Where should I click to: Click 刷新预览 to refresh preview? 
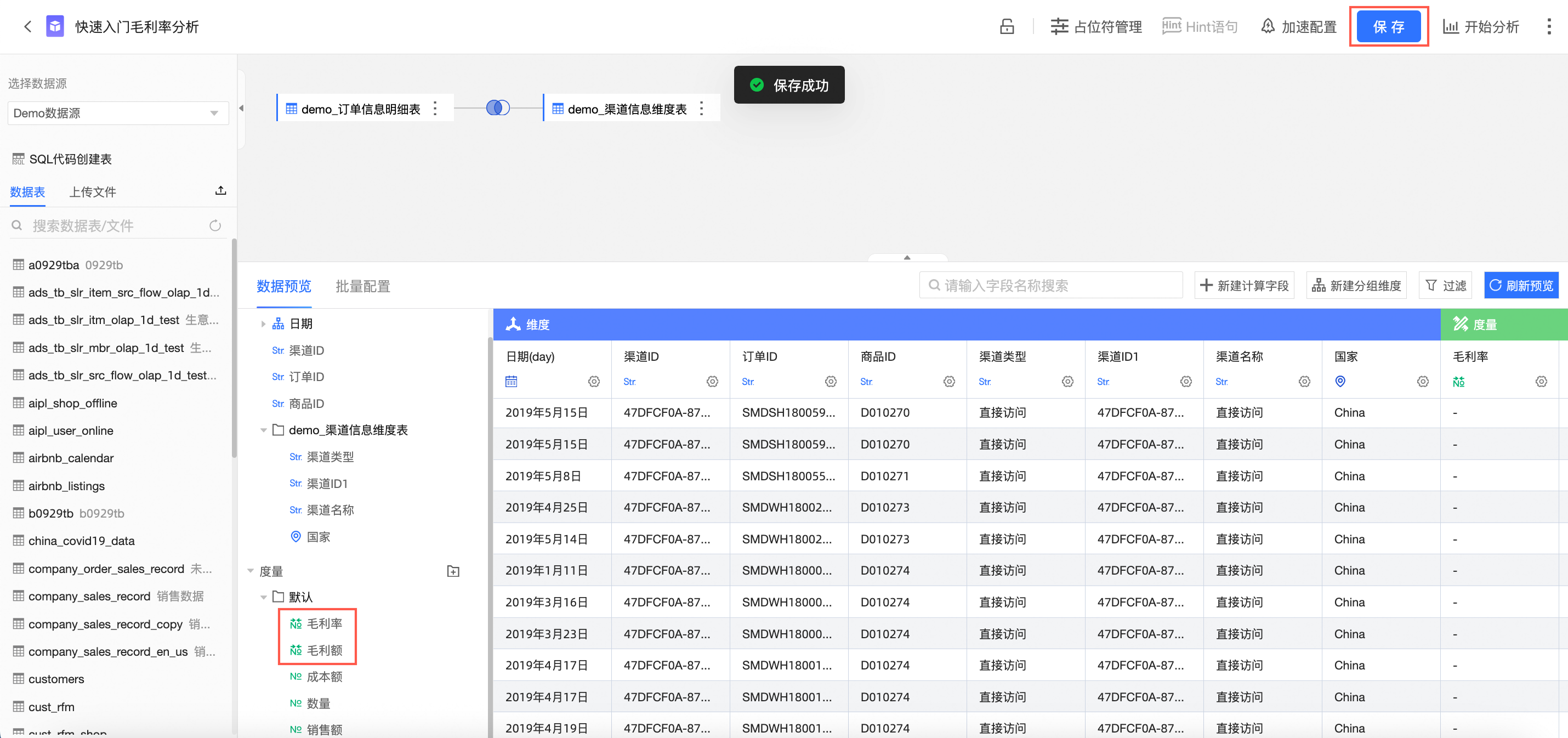(1521, 285)
